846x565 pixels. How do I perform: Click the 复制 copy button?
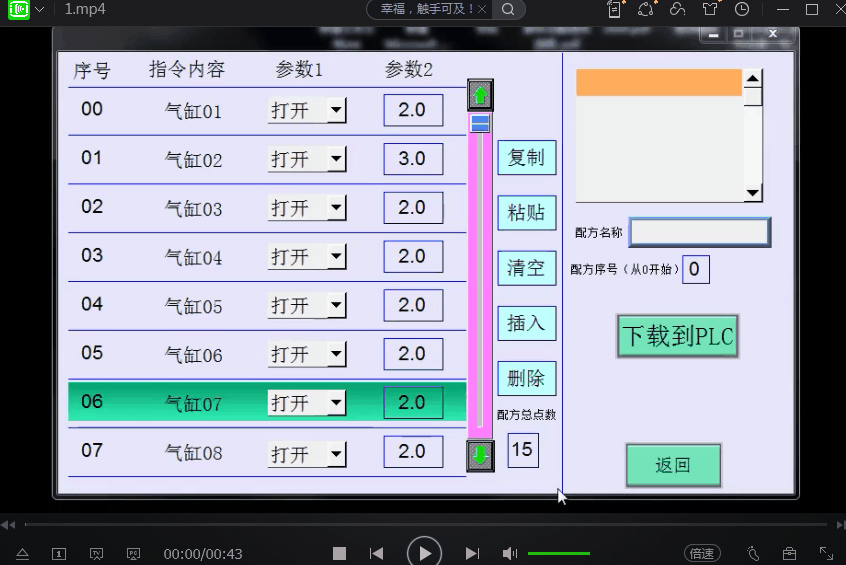click(526, 158)
